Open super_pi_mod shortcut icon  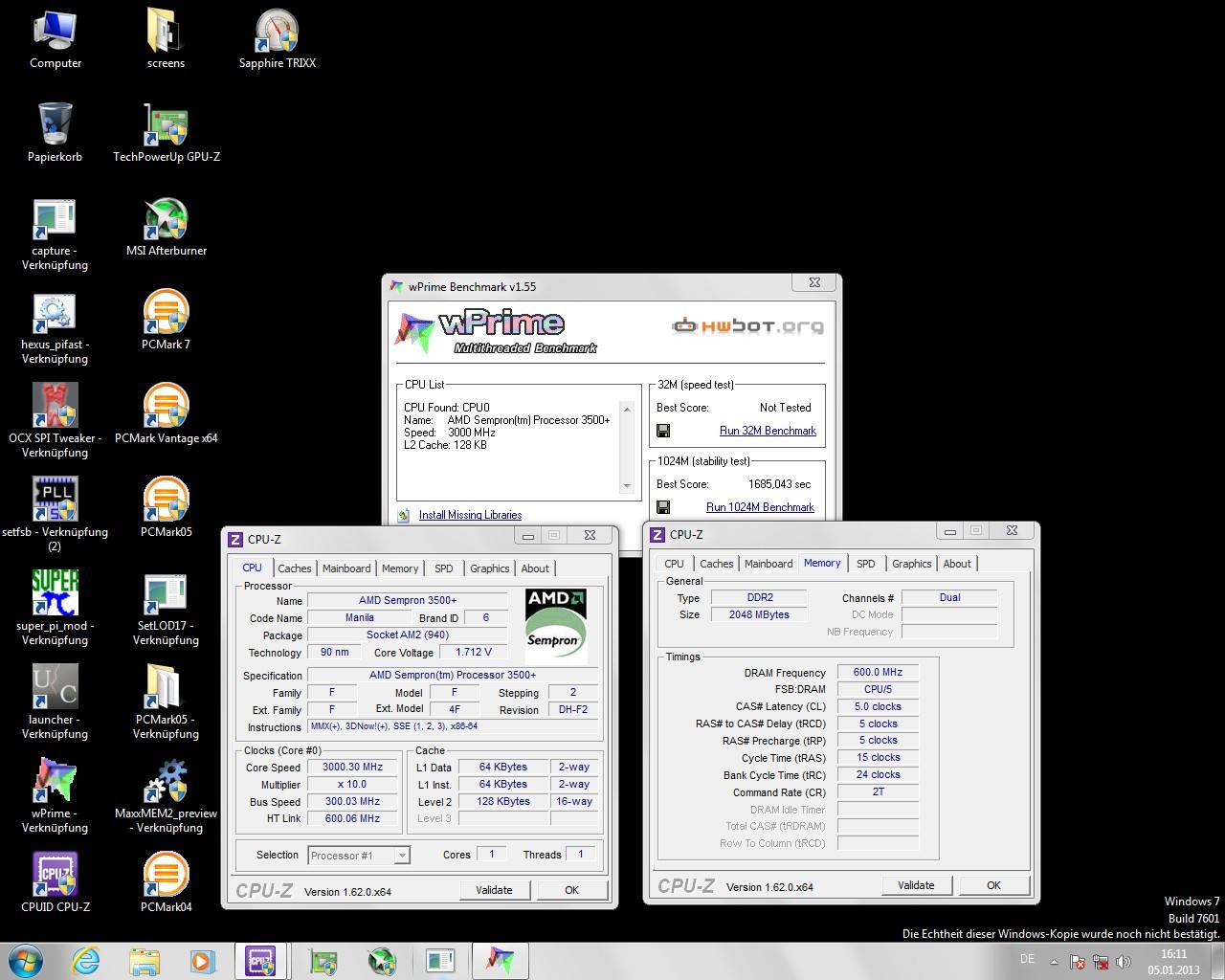(56, 610)
